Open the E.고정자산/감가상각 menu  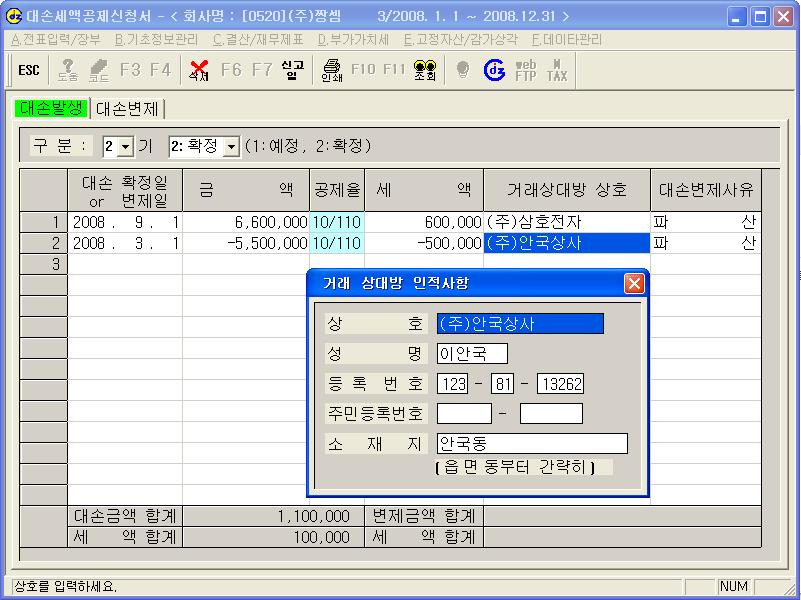[x=460, y=40]
